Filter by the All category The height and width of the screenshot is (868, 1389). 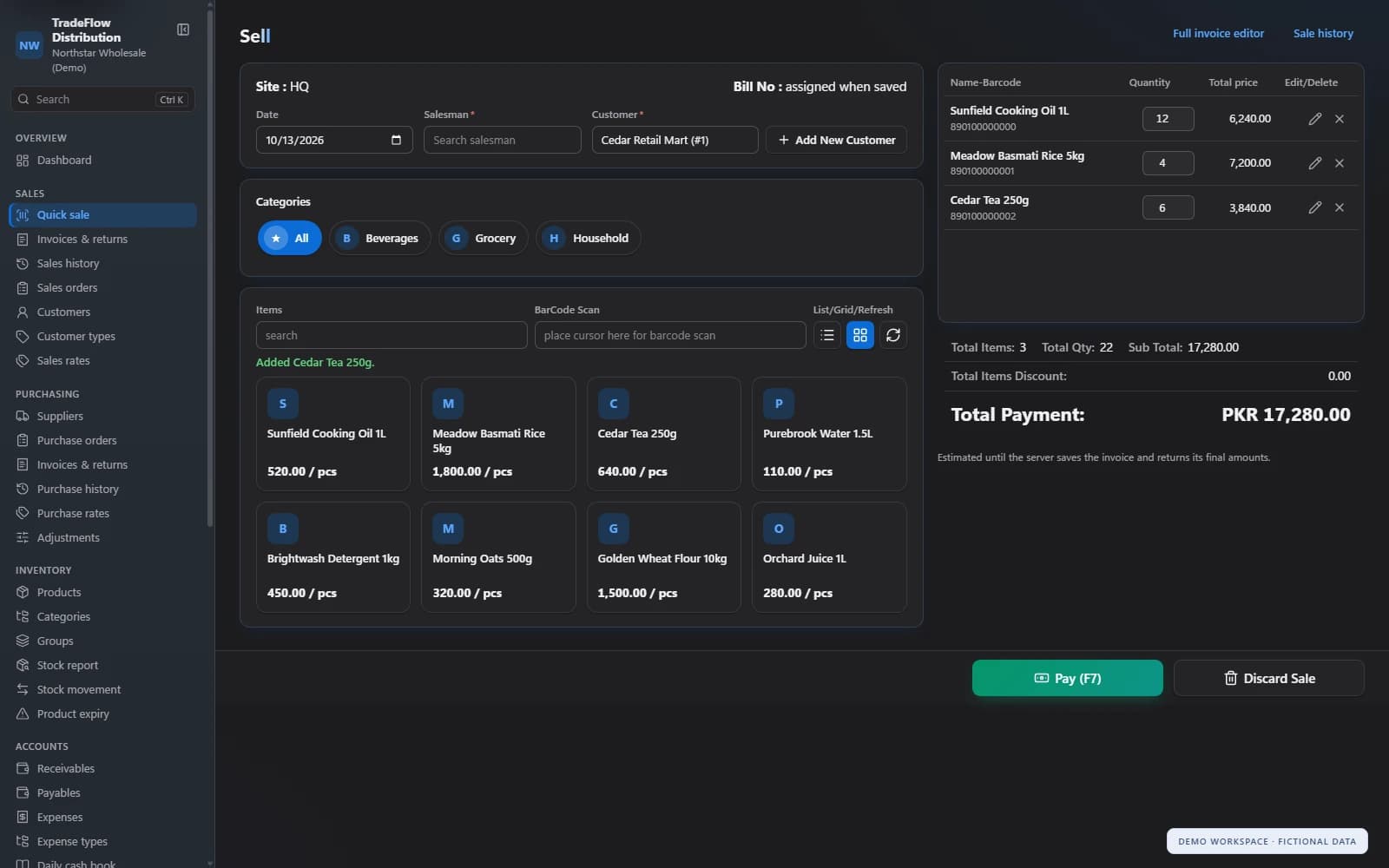coord(289,238)
